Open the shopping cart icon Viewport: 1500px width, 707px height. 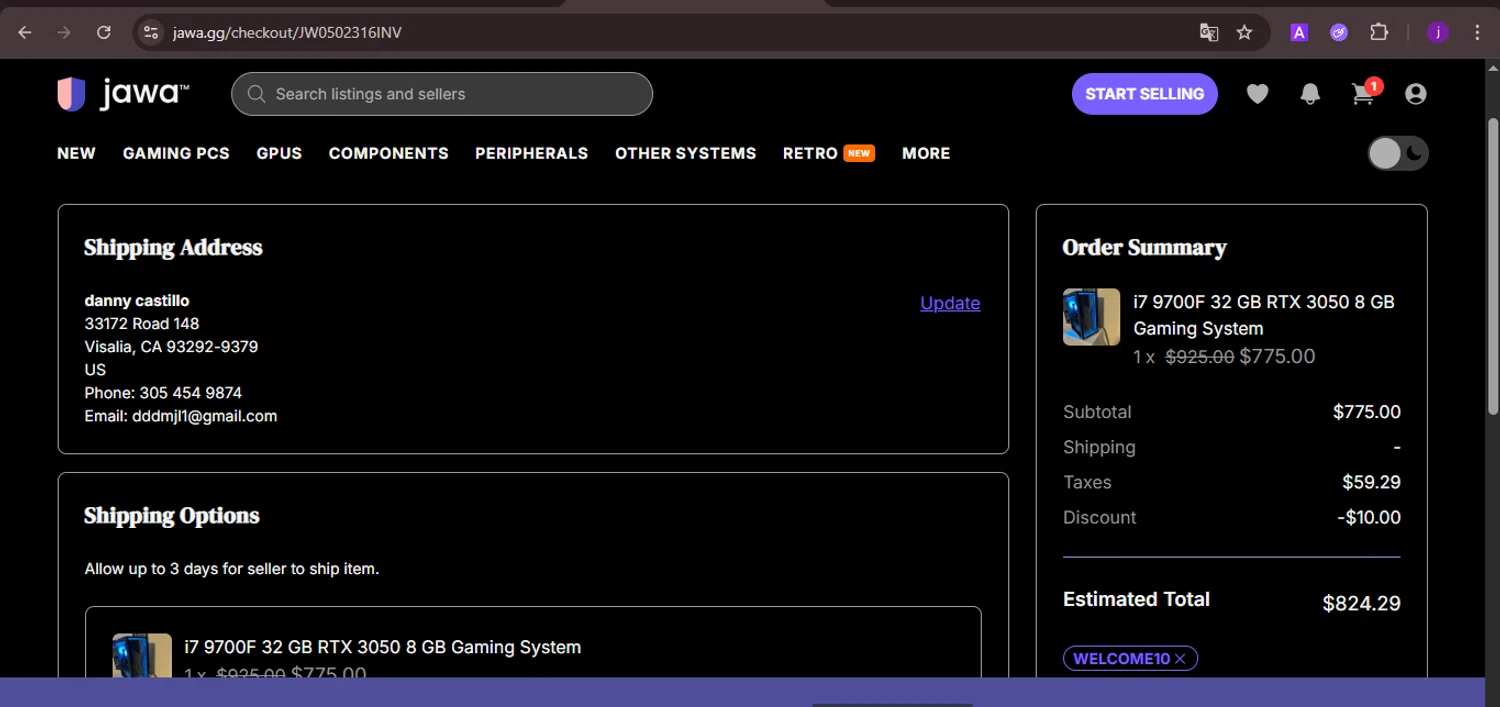click(x=1362, y=94)
